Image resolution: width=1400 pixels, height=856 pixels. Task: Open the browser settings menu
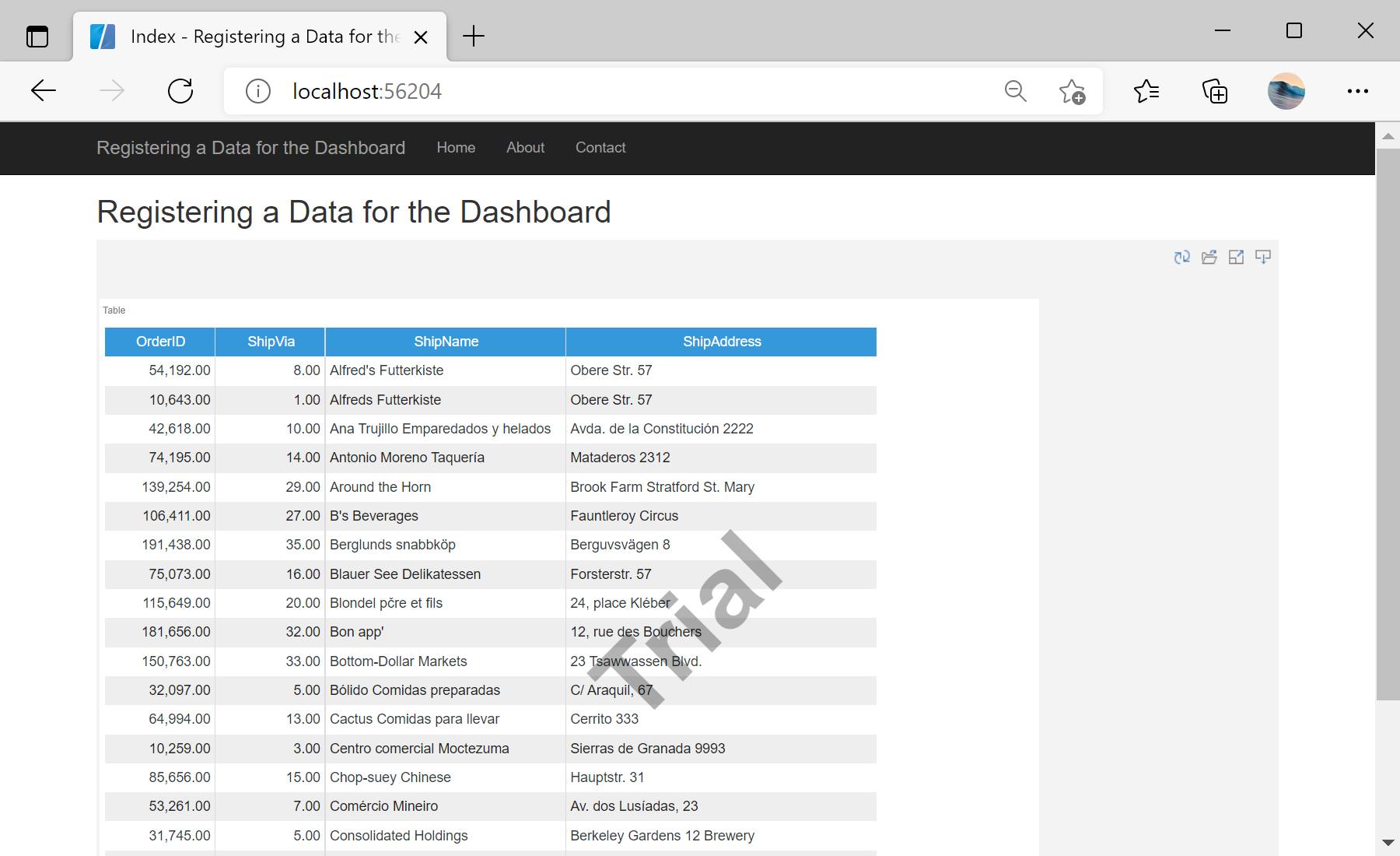click(1356, 91)
